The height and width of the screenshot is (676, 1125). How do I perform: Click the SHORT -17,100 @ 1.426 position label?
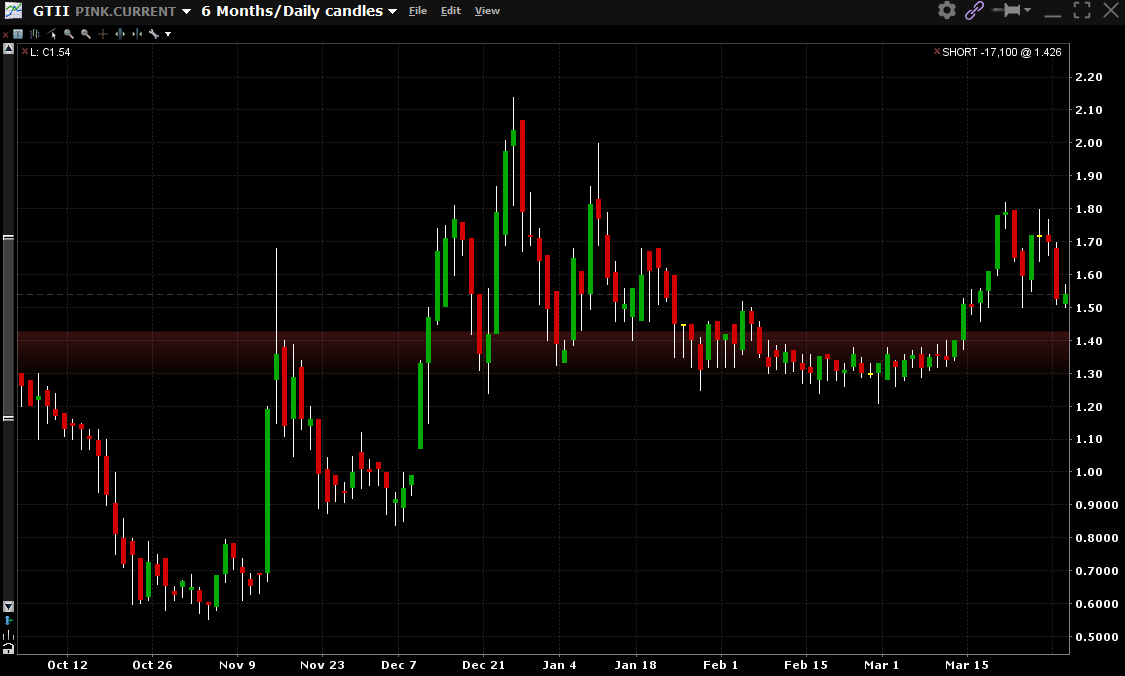[1002, 52]
